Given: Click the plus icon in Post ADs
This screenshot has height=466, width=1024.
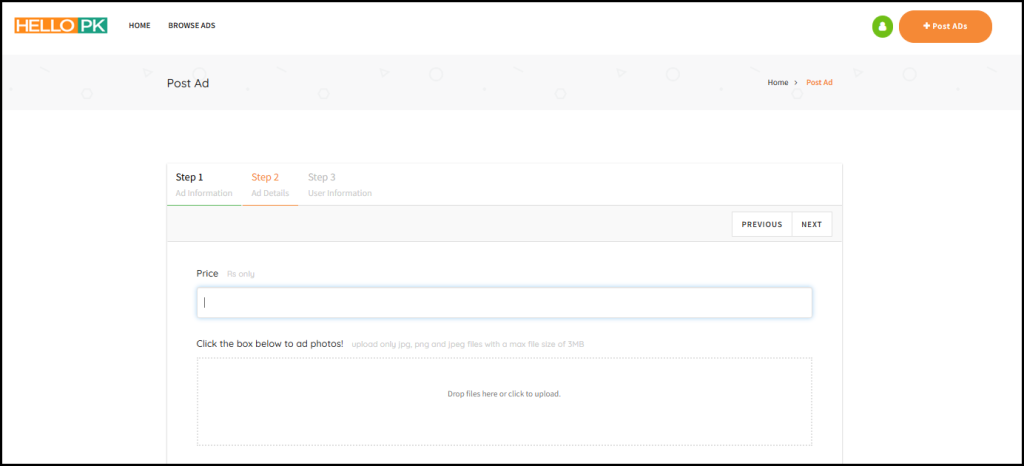Looking at the screenshot, I should click(x=927, y=26).
